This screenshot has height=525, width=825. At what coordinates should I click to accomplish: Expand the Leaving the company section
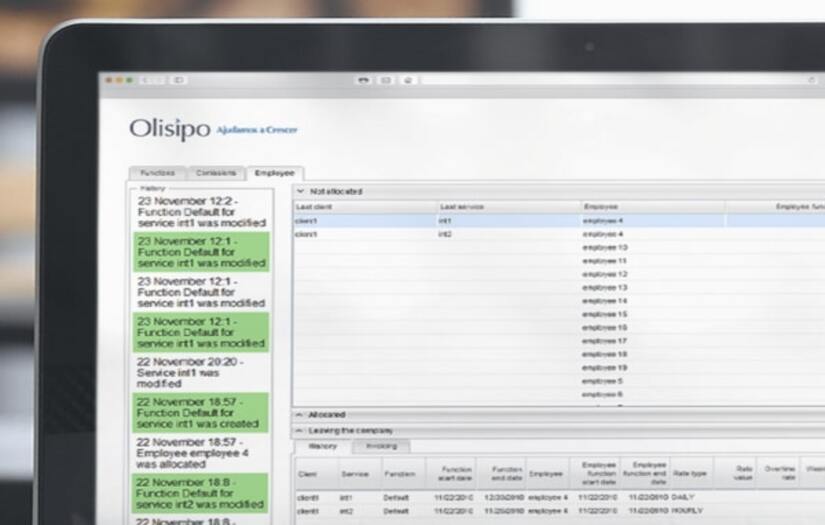[x=299, y=431]
